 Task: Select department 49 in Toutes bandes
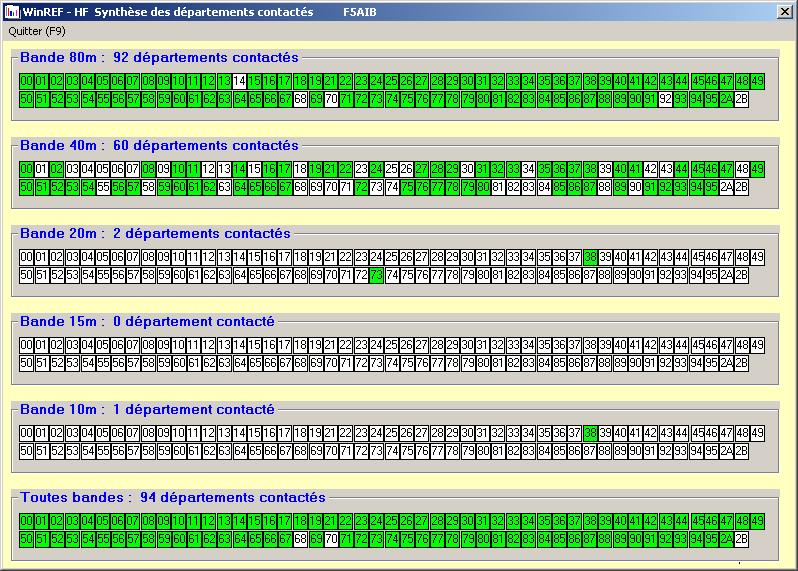[757, 521]
